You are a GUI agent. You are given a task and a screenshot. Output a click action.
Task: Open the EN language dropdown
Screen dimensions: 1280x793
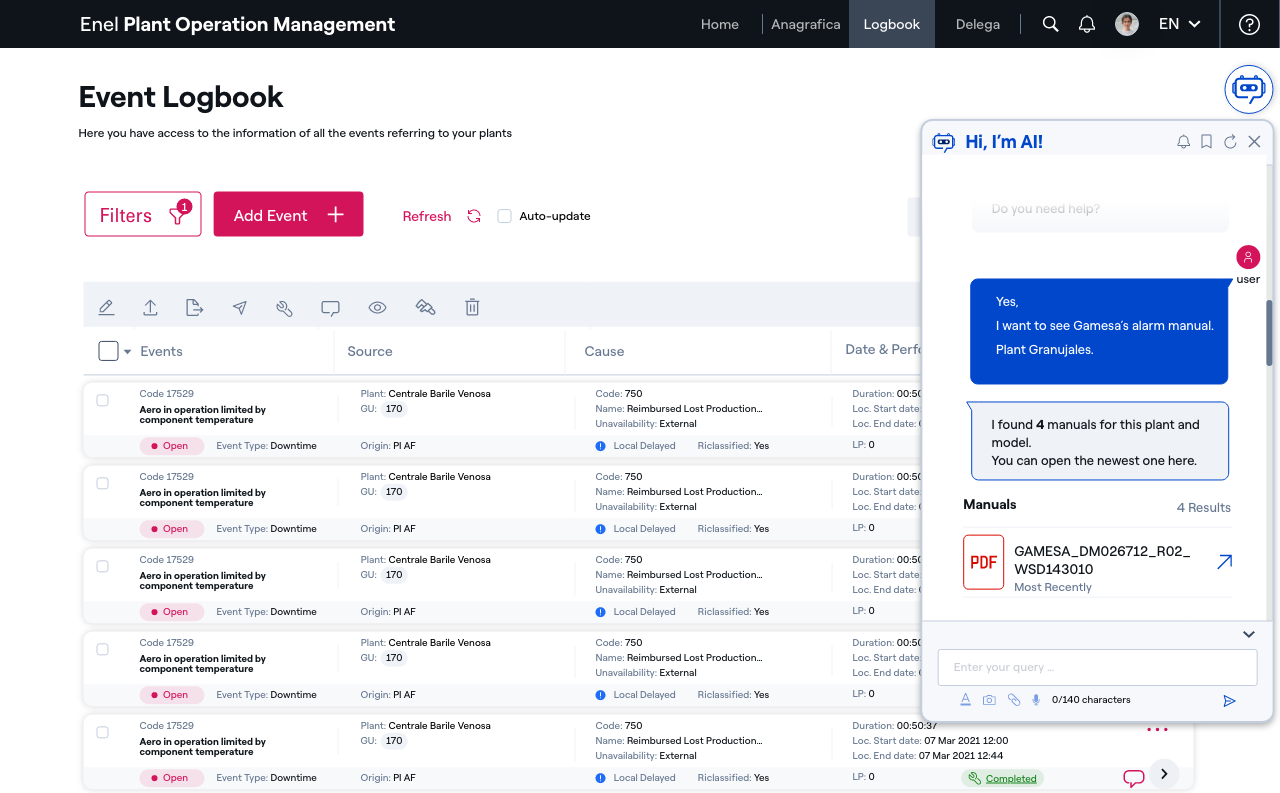(x=1180, y=24)
